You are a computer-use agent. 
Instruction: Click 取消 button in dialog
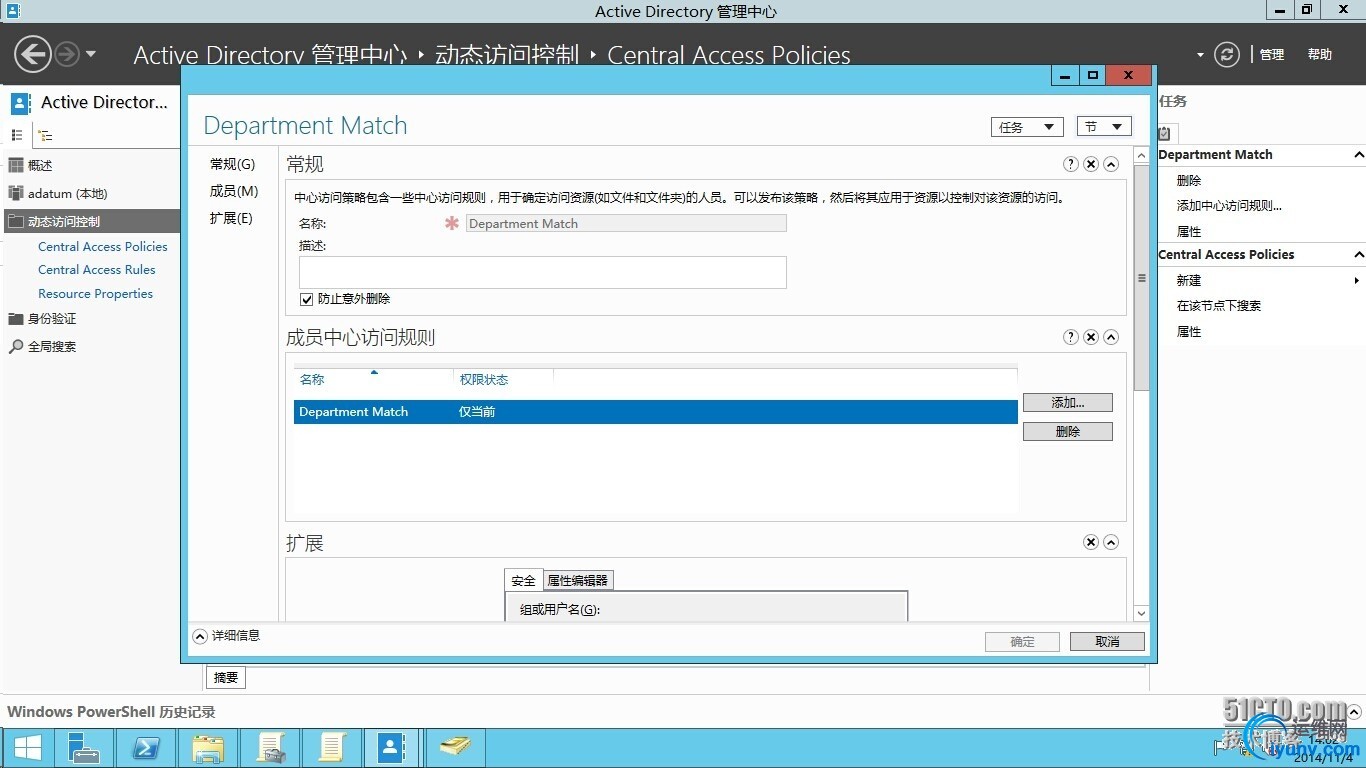tap(1107, 642)
